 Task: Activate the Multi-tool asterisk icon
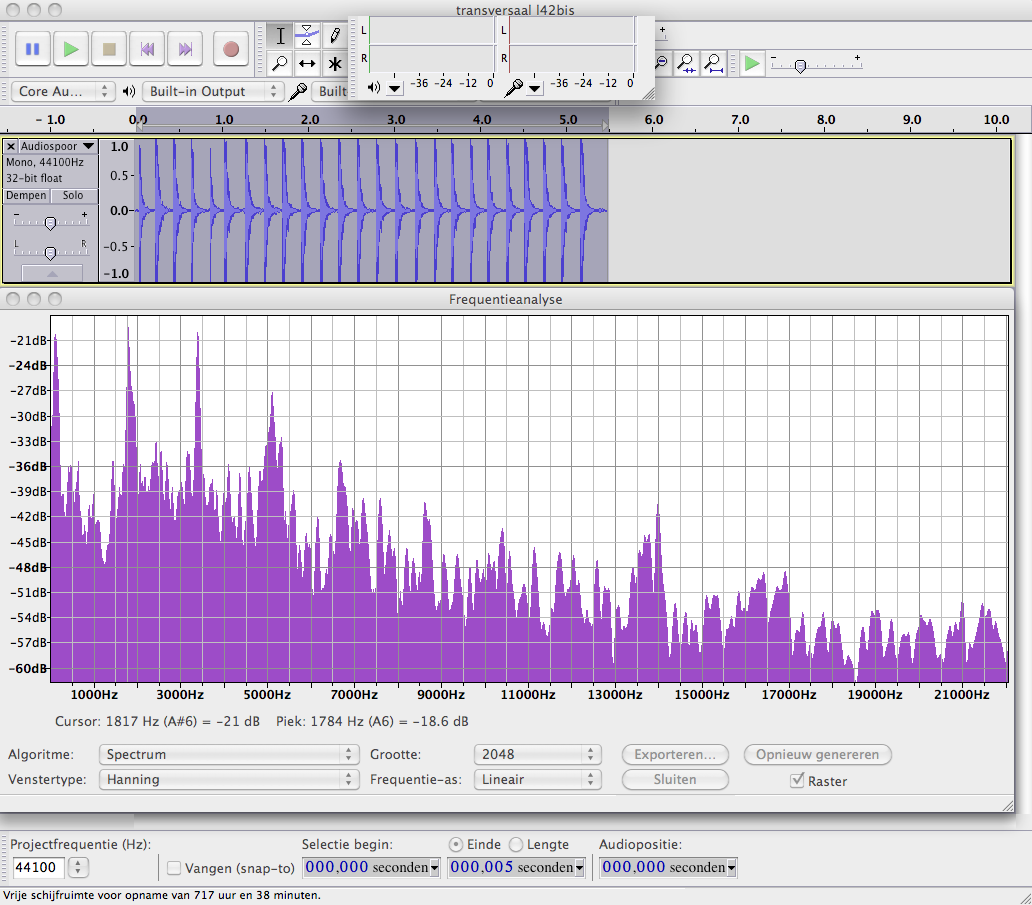click(x=335, y=64)
